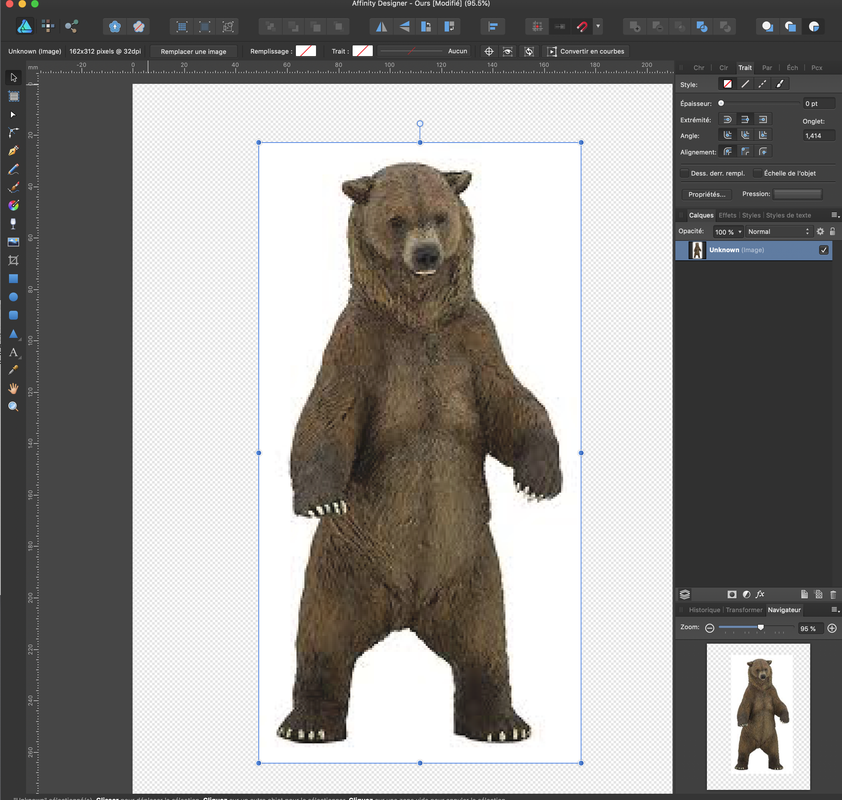Choose the Zoom magnifier tool

point(14,406)
